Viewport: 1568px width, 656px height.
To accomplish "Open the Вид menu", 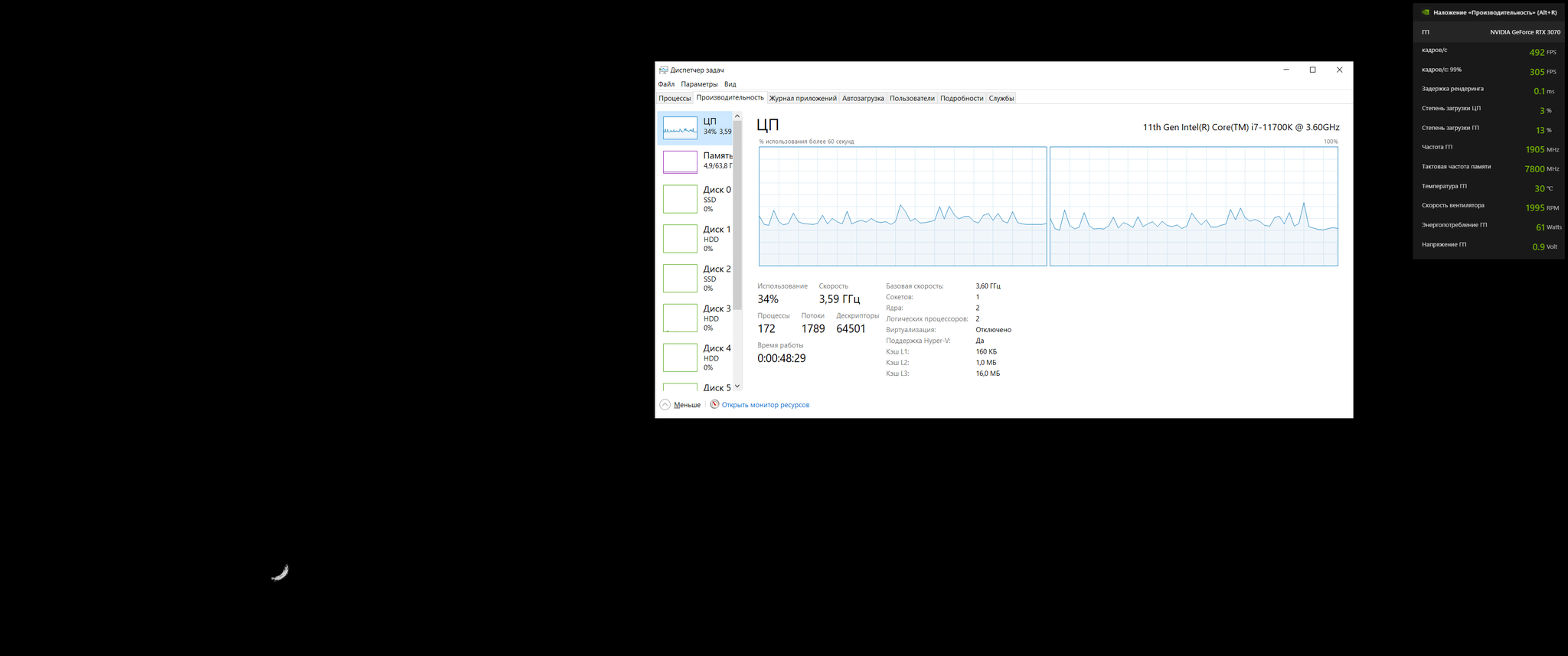I will tap(730, 84).
